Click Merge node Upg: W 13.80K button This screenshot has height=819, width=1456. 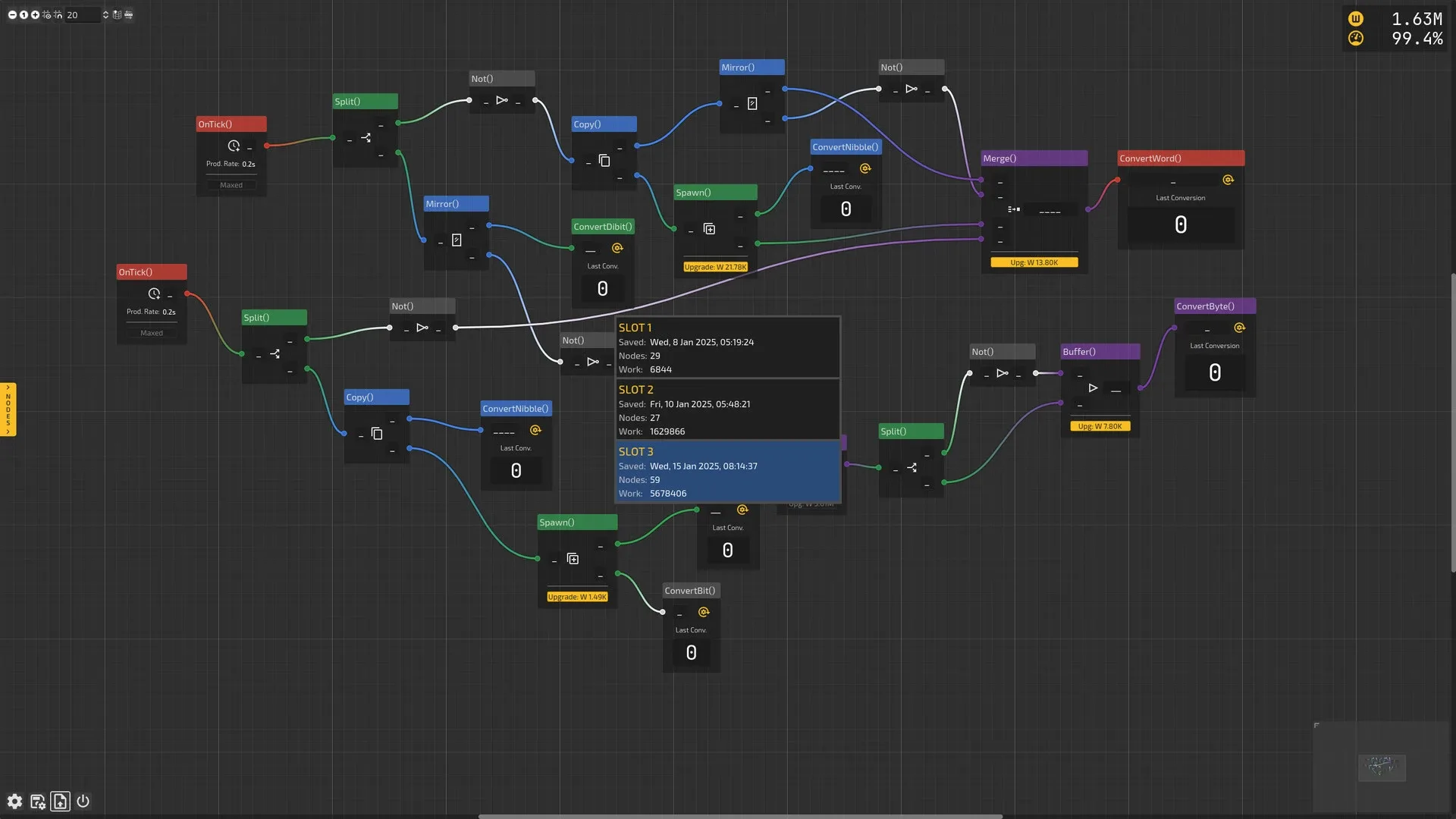tap(1034, 262)
